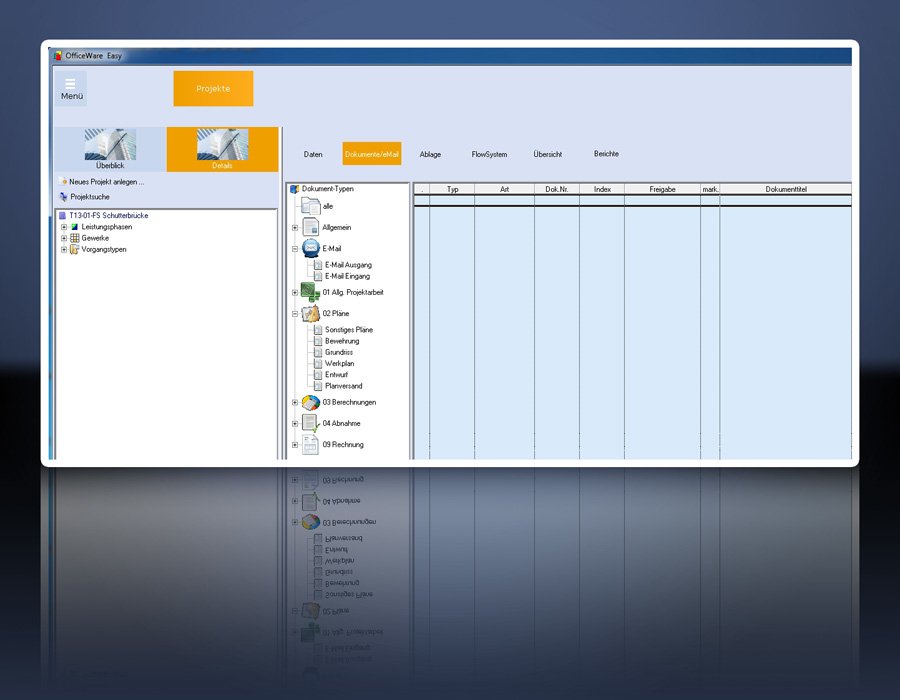Image resolution: width=900 pixels, height=700 pixels.
Task: Click the 04 Abnahme checklist icon
Action: (311, 423)
